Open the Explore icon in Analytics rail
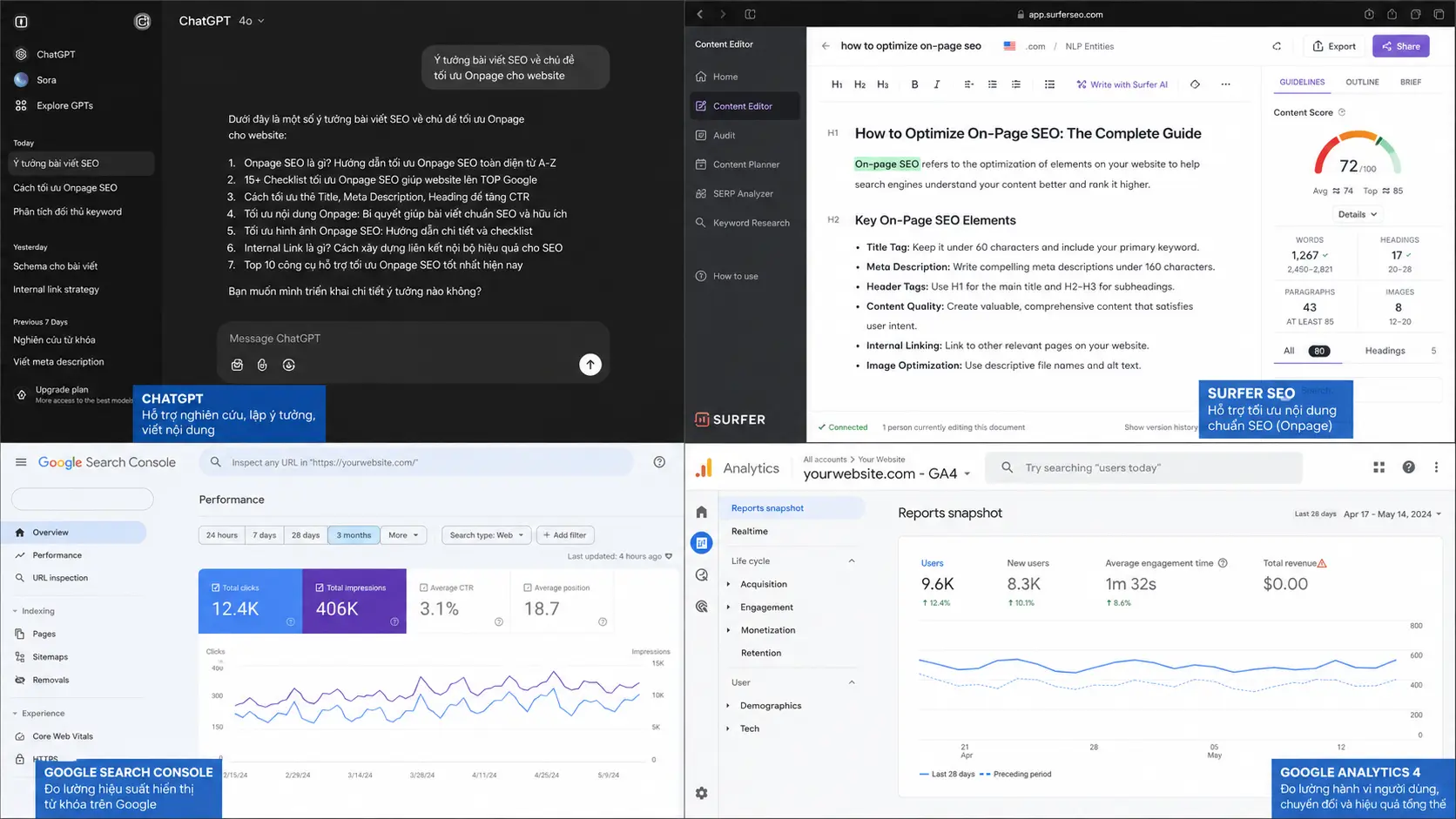Image resolution: width=1456 pixels, height=819 pixels. tap(702, 575)
